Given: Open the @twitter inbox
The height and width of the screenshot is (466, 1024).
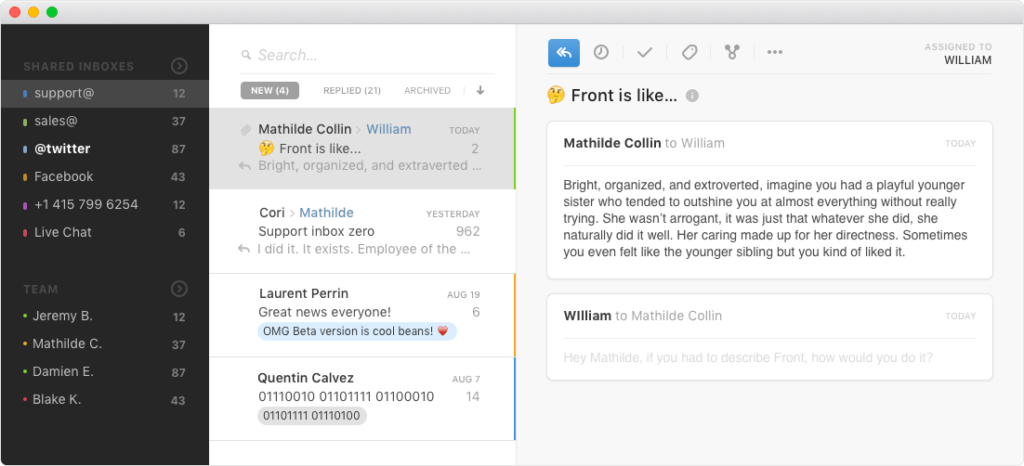Looking at the screenshot, I should point(104,149).
